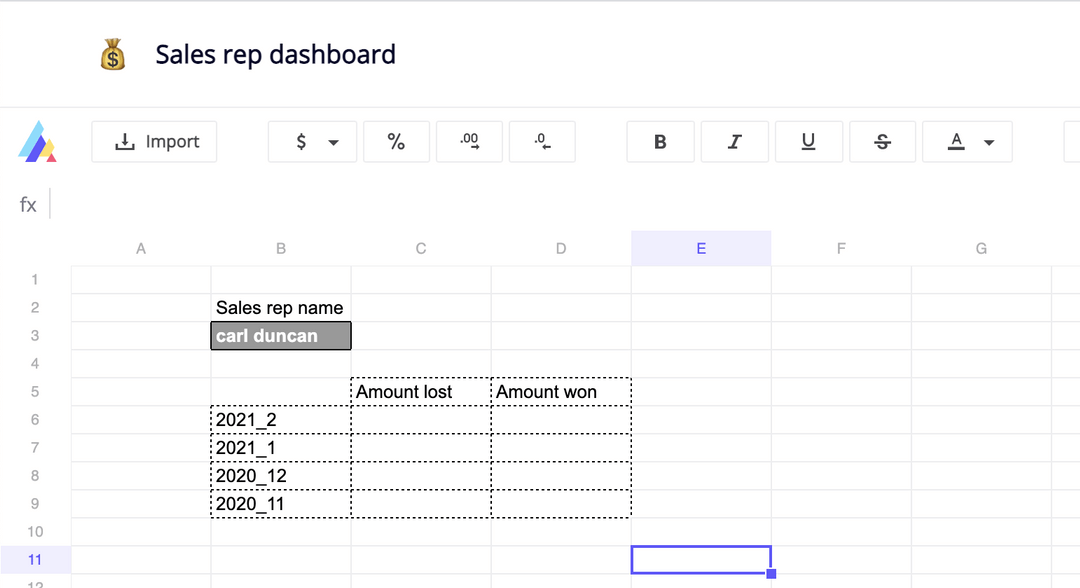
Task: Toggle bold formatting
Action: pos(660,141)
